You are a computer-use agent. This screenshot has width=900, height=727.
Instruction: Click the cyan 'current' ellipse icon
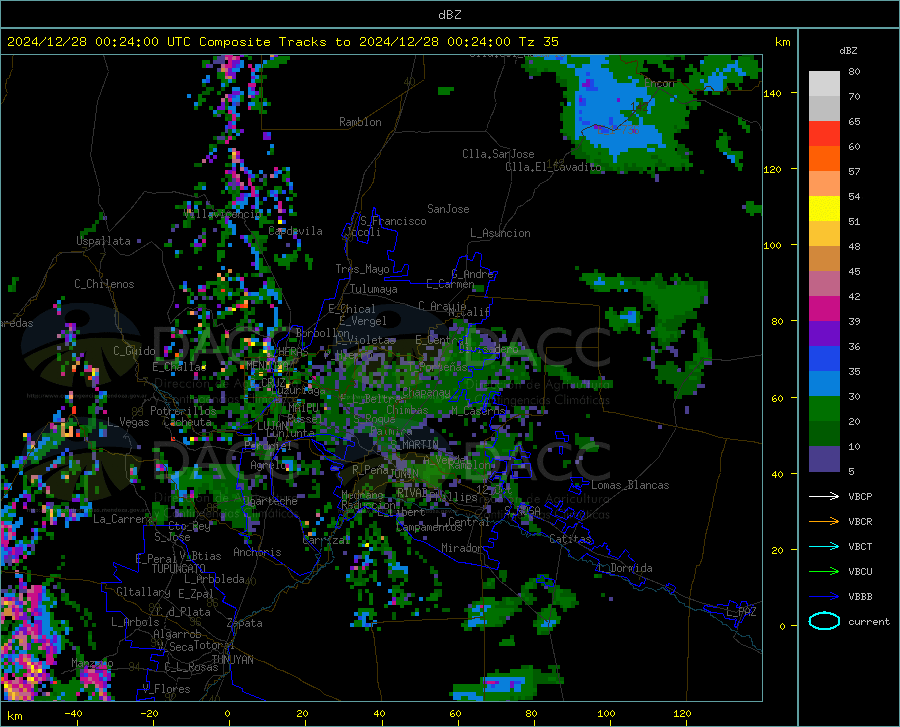point(824,621)
